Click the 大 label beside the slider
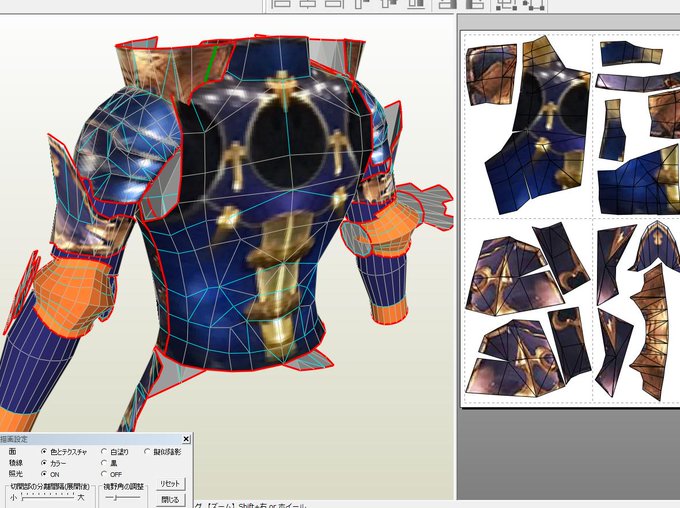Screen dimensions: 680x508 [x=81, y=497]
